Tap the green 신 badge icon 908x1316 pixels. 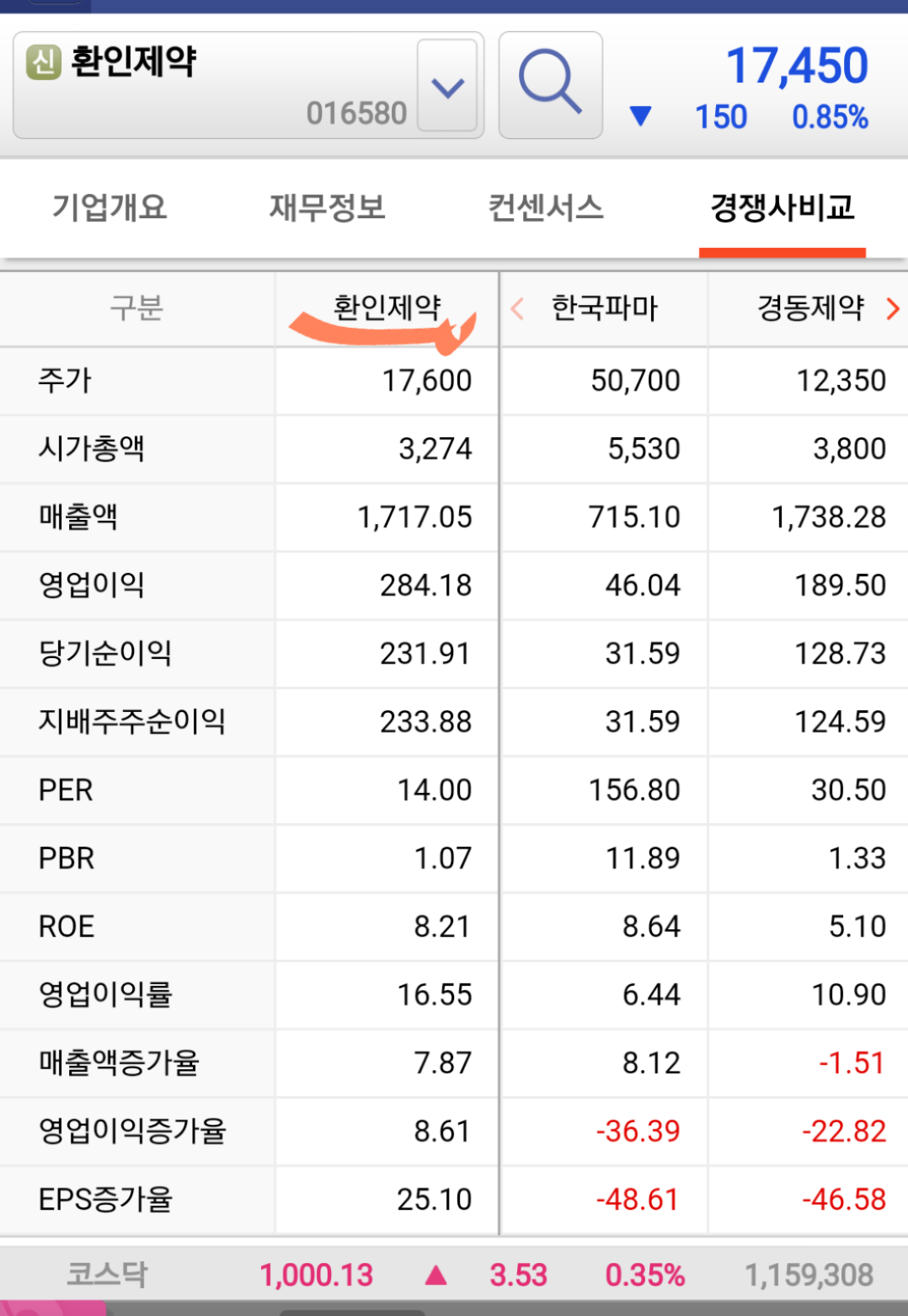point(44,62)
